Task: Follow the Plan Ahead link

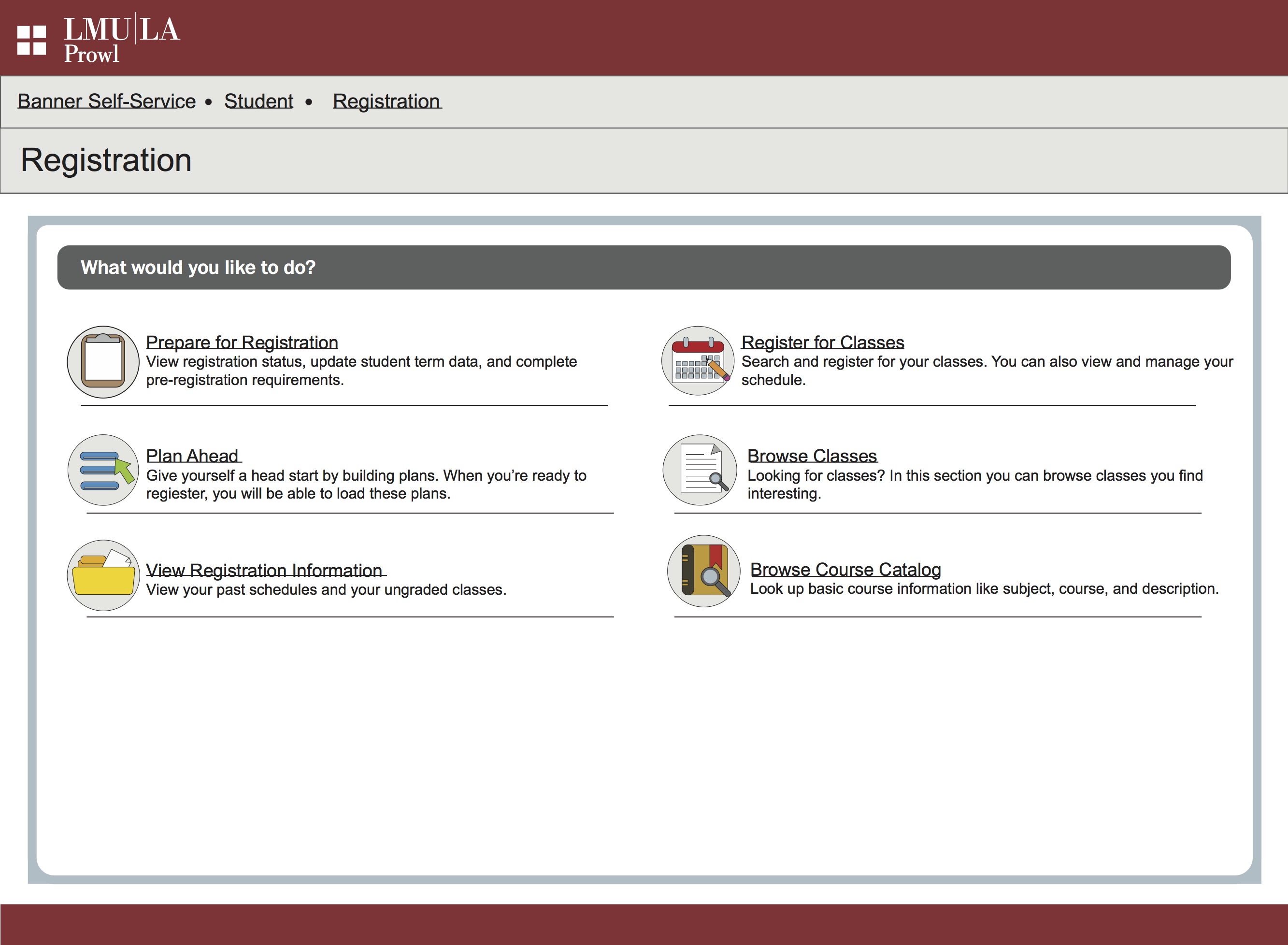Action: point(192,456)
